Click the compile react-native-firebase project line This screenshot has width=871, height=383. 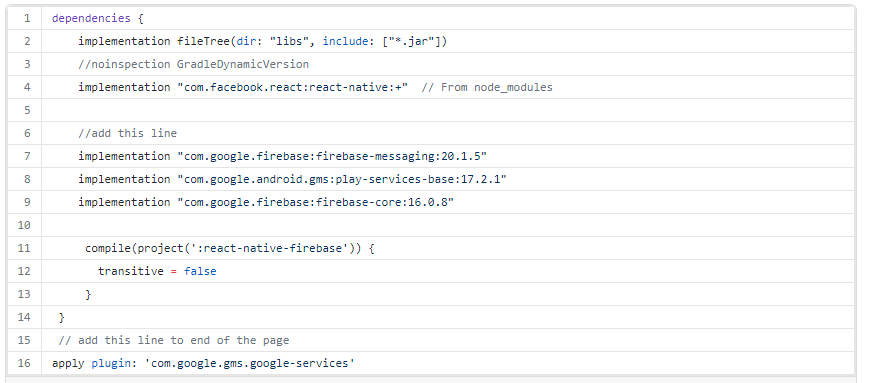230,248
